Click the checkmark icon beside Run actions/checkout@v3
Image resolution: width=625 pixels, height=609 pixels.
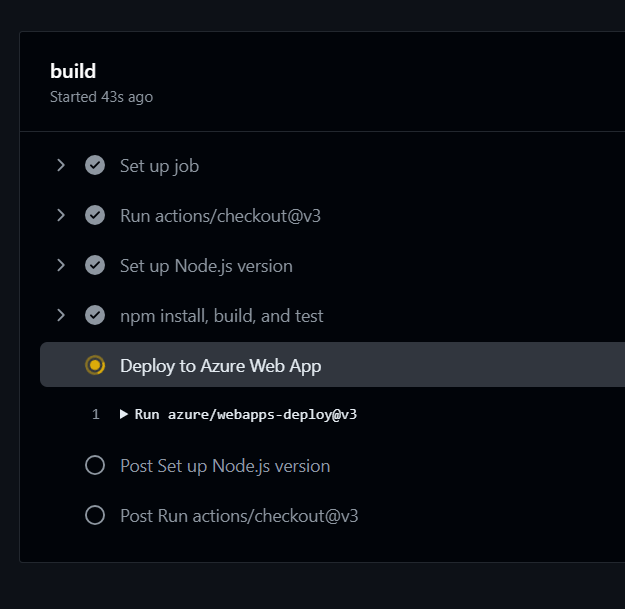95,215
